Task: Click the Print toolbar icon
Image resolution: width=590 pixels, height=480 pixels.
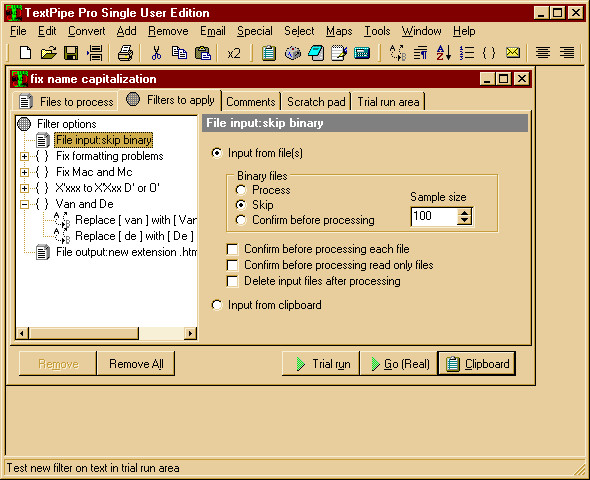Action: click(125, 53)
